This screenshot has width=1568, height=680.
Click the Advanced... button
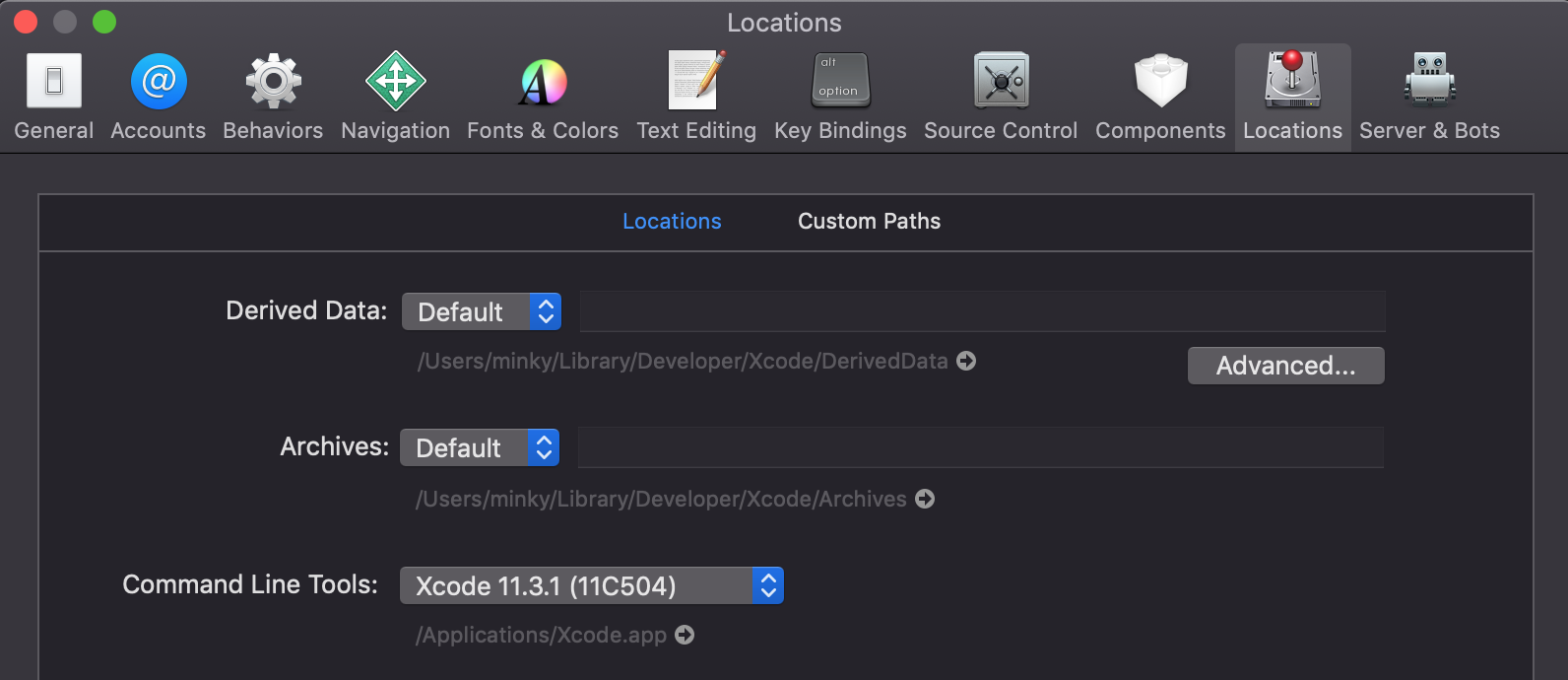pyautogui.click(x=1285, y=366)
